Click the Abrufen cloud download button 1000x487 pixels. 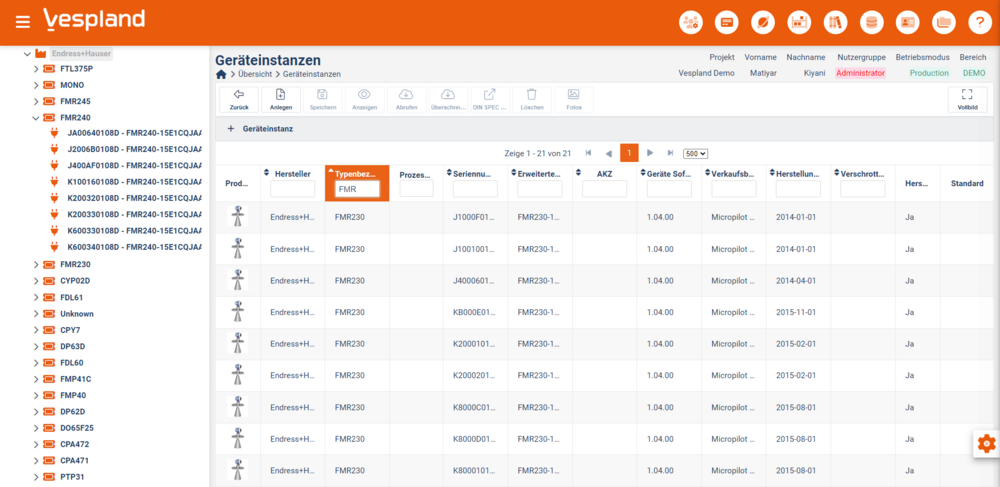point(406,99)
